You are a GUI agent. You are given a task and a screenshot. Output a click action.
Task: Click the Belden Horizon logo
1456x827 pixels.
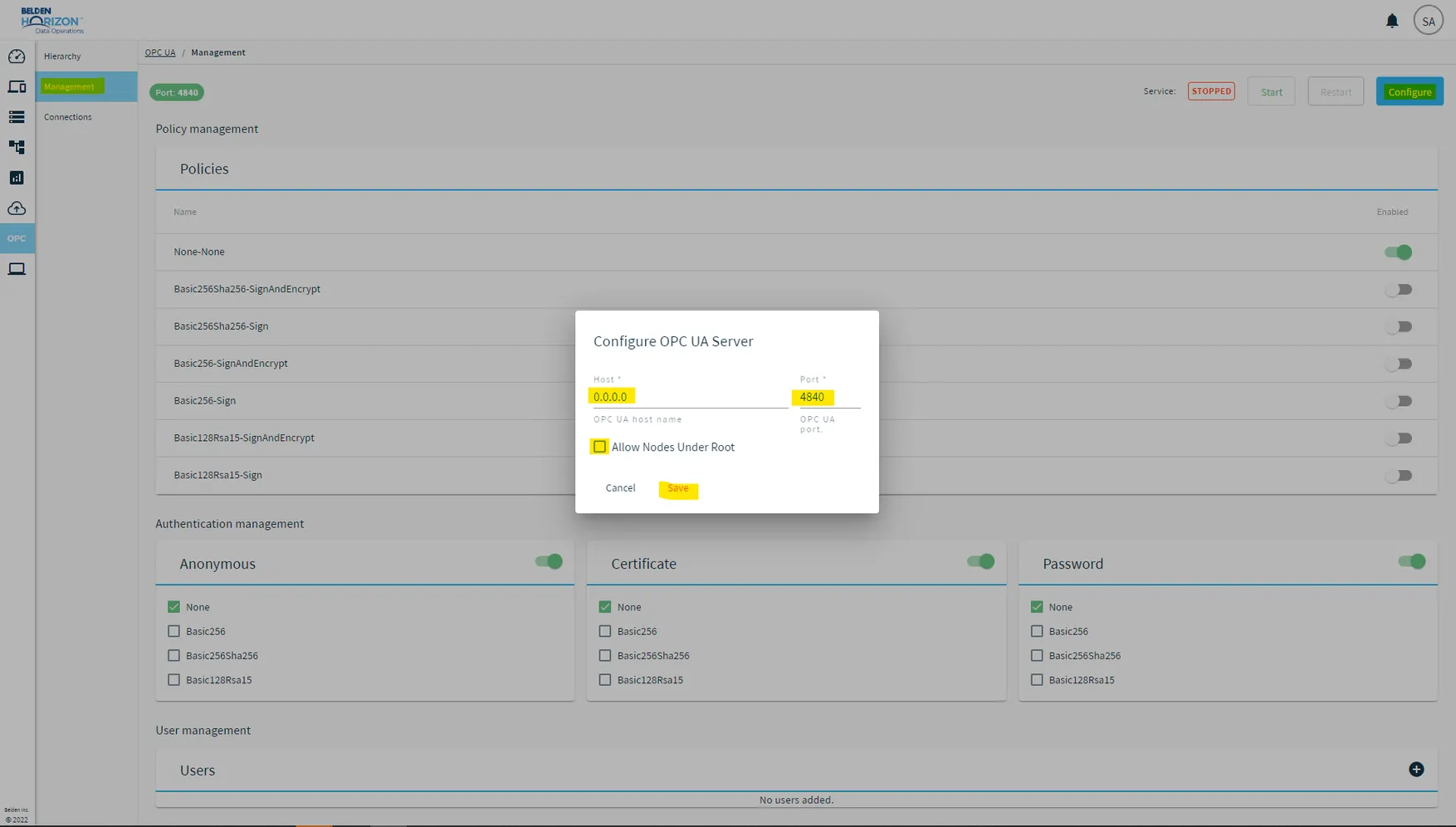52,20
